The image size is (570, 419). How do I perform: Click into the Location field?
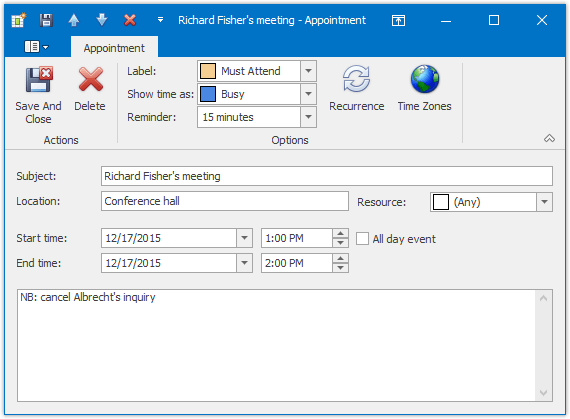pyautogui.click(x=225, y=201)
